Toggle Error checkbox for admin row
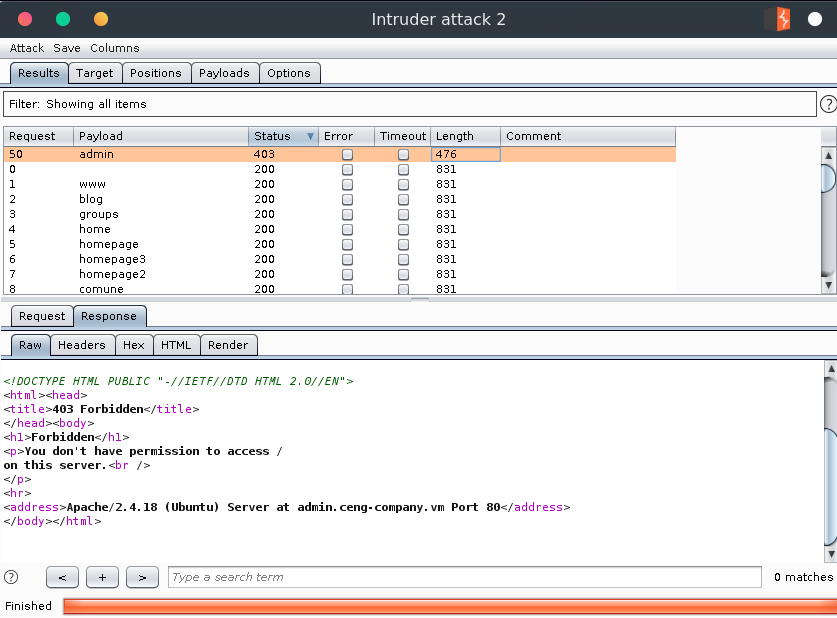The height and width of the screenshot is (618, 837). point(347,155)
